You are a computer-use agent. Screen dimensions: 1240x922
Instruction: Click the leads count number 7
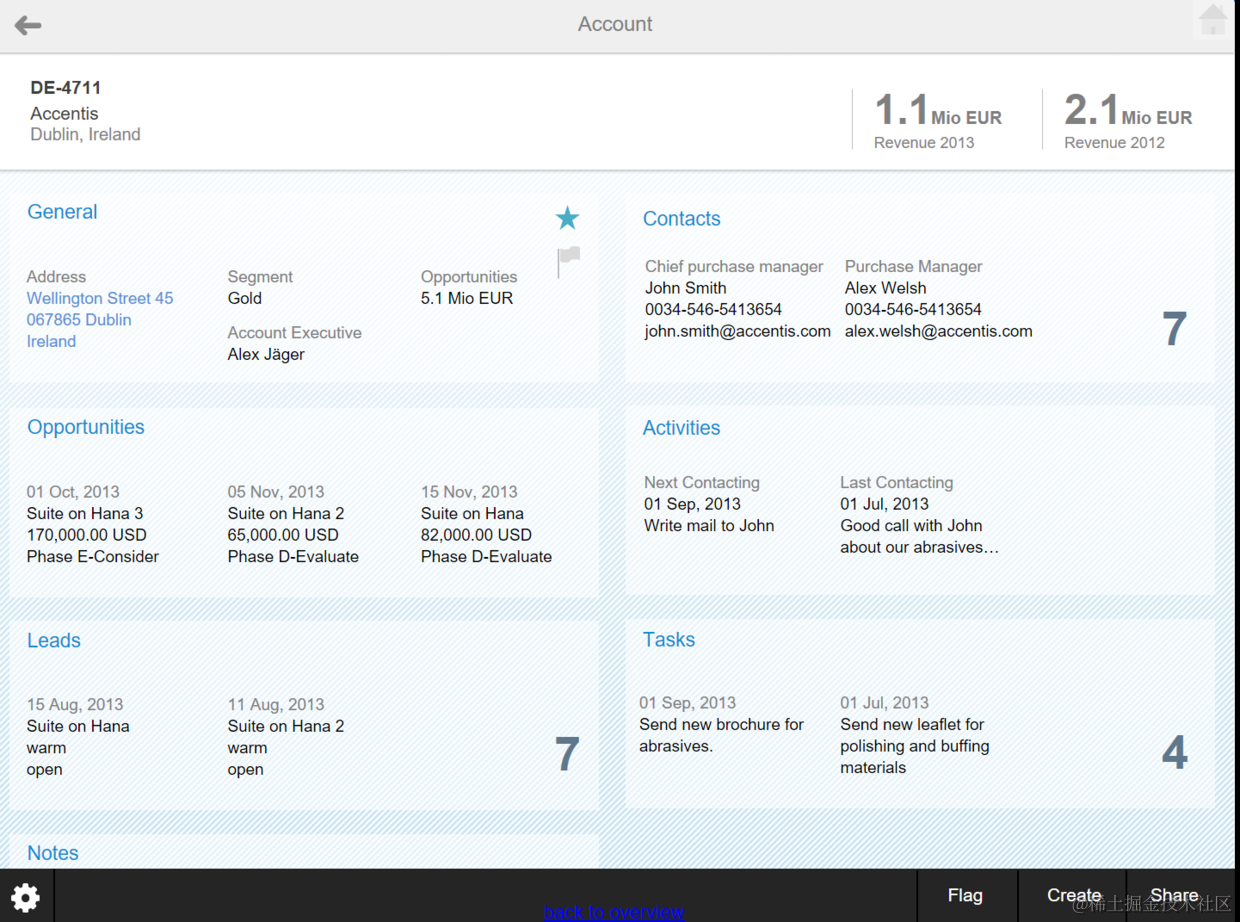[x=567, y=754]
